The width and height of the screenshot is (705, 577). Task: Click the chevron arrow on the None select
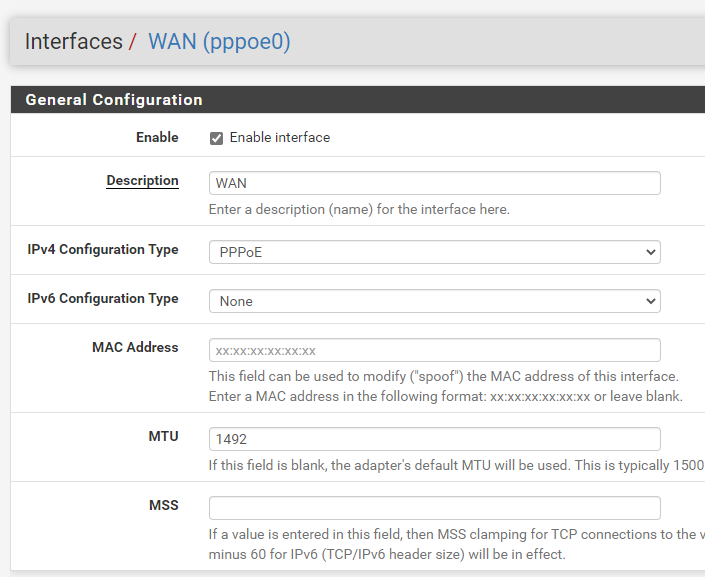[650, 301]
